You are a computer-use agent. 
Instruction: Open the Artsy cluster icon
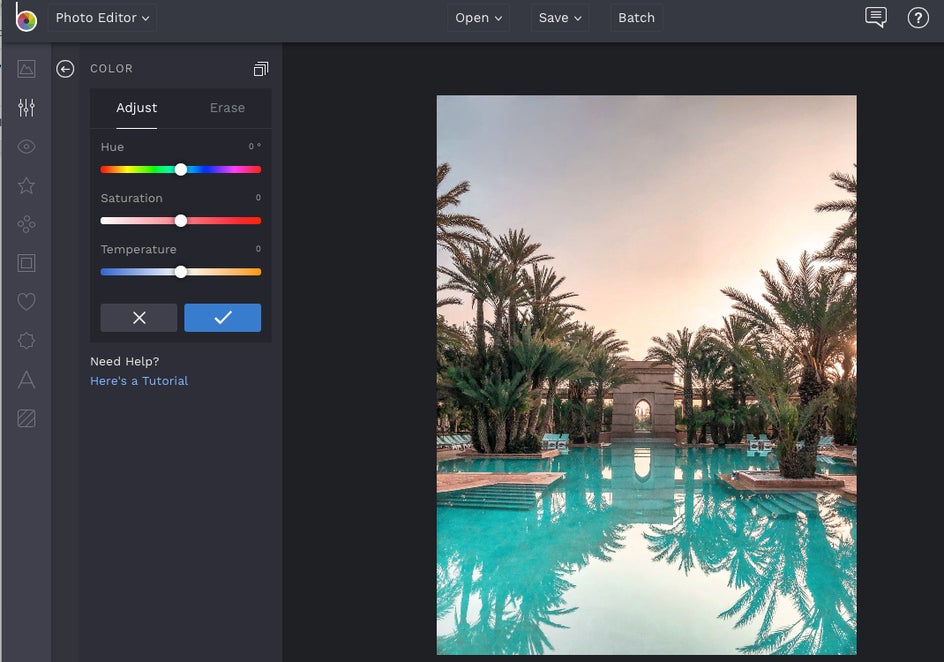coord(26,224)
